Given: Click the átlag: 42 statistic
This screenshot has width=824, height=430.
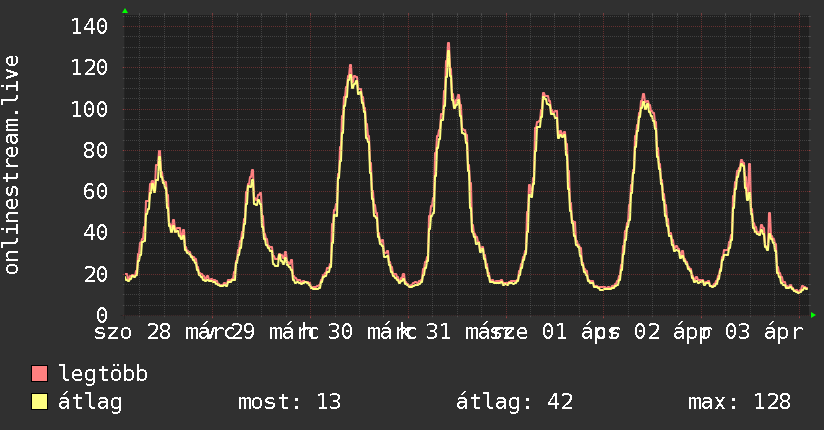Looking at the screenshot, I should coord(514,402).
